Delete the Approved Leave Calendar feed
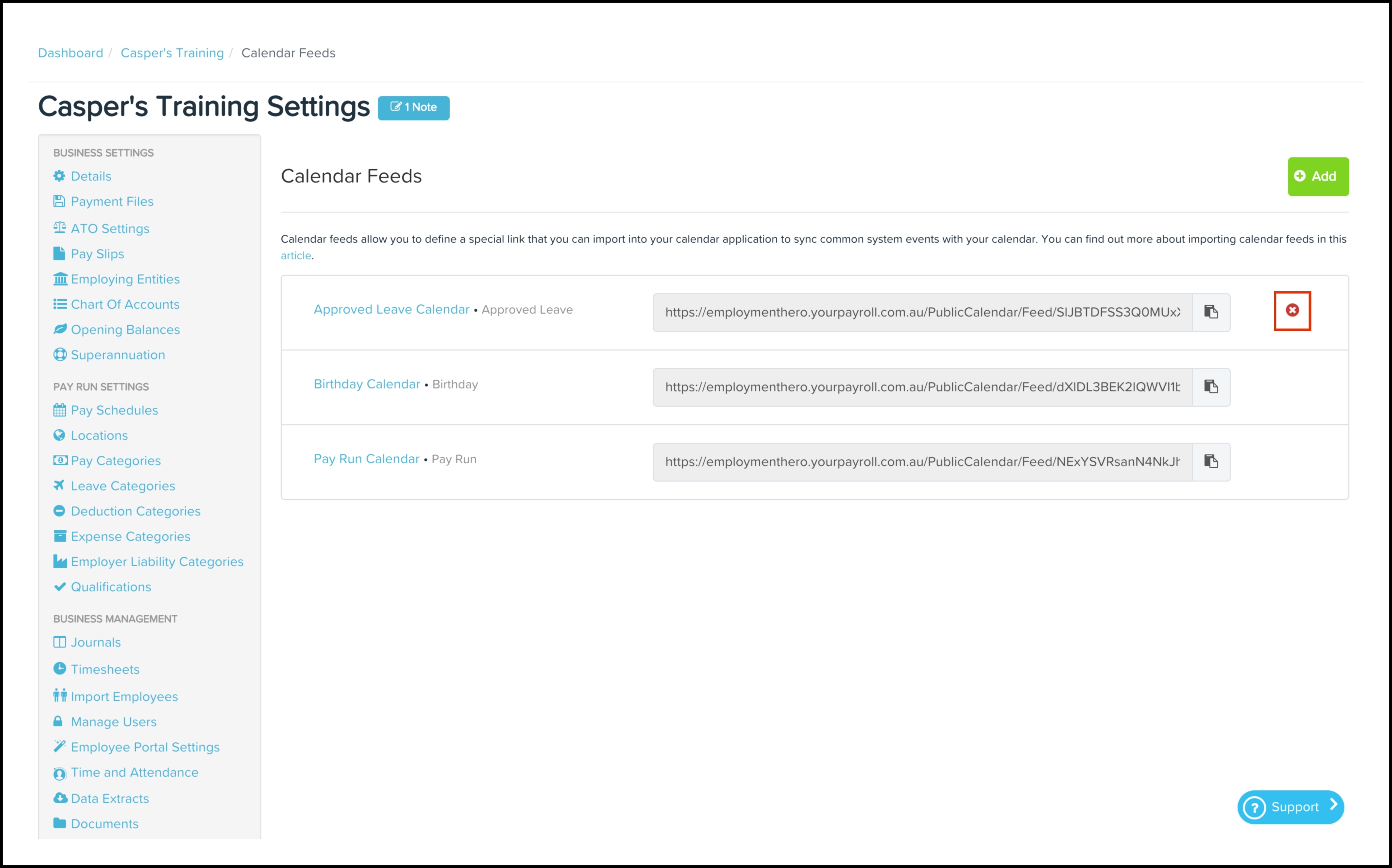1392x868 pixels. pos(1292,311)
